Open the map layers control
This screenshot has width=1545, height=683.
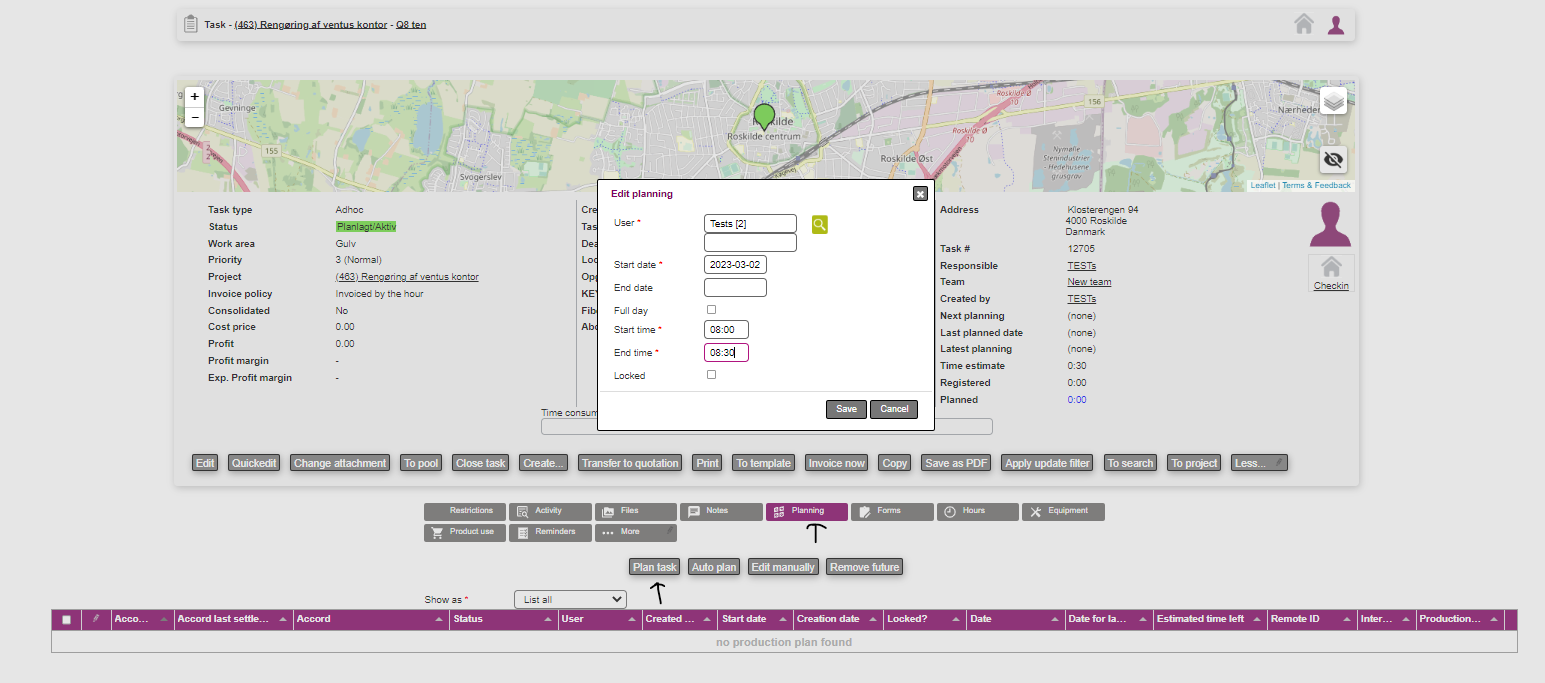coord(1332,101)
